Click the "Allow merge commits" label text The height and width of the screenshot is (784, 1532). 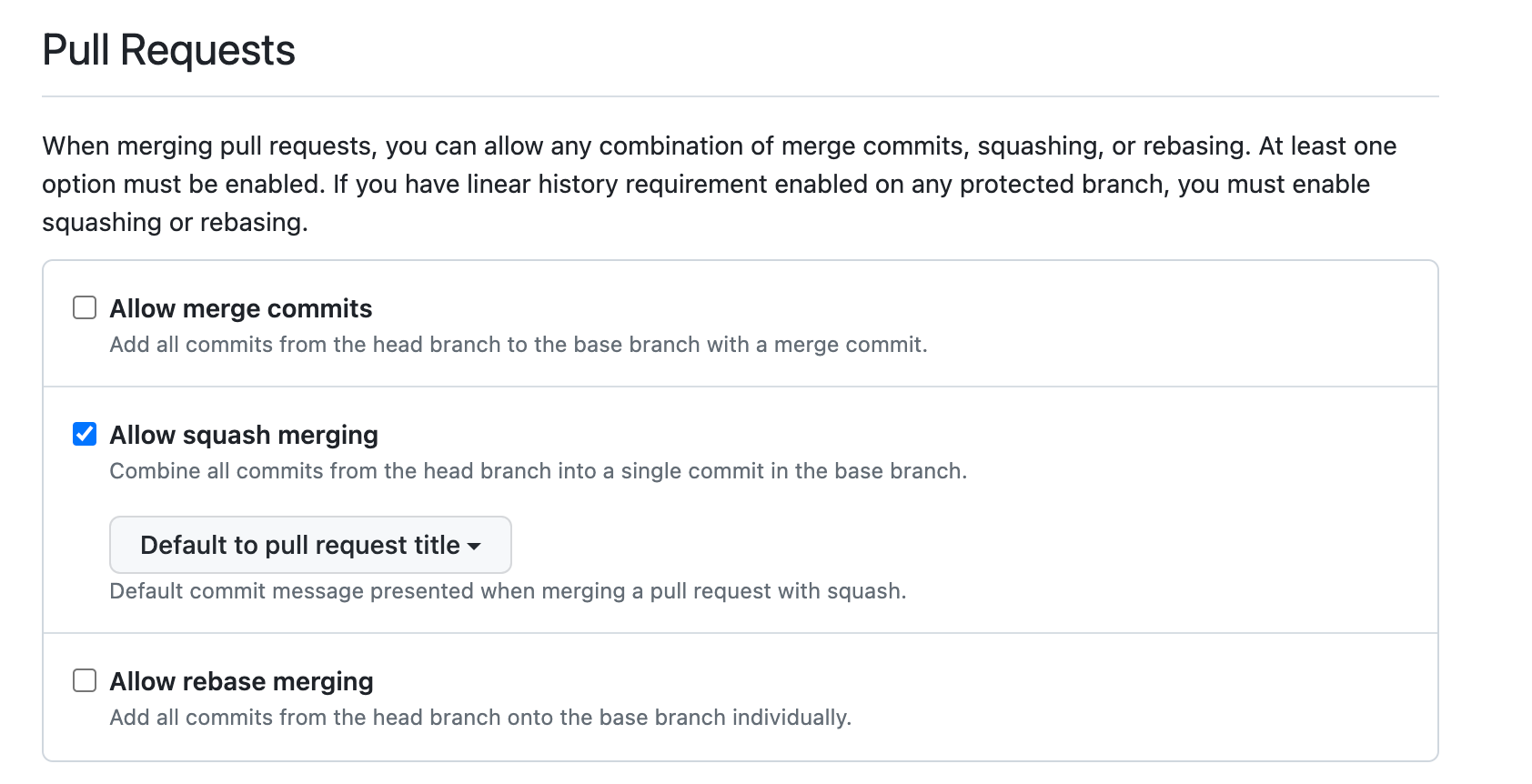241,309
